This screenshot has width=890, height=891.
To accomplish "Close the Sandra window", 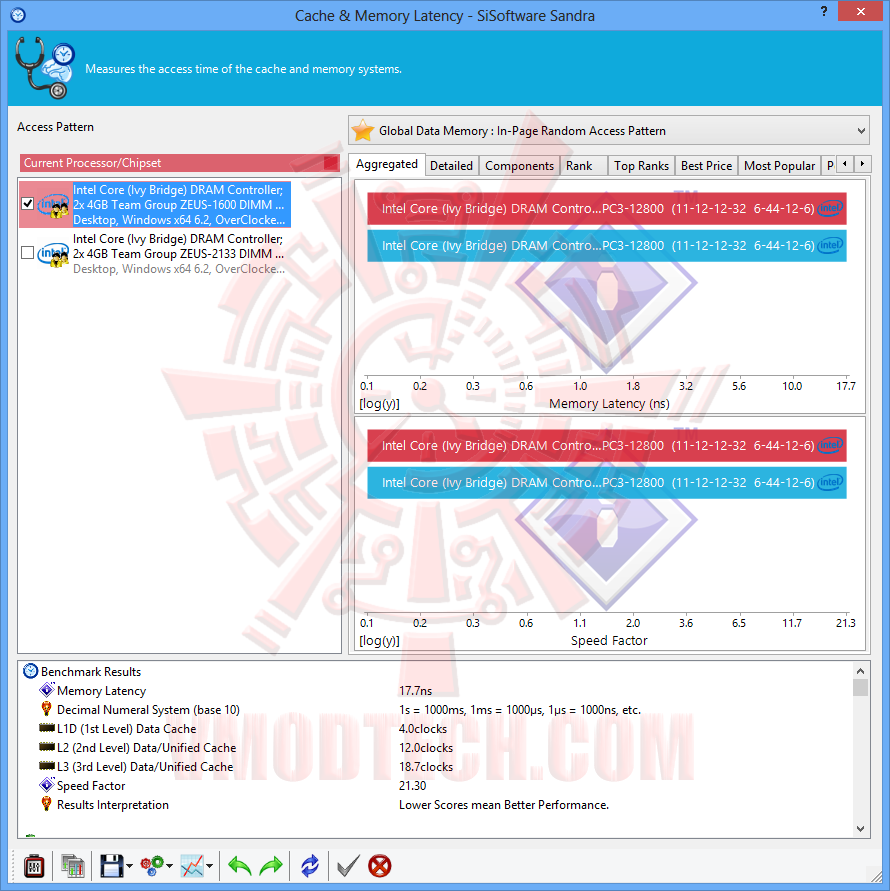I will 860,11.
